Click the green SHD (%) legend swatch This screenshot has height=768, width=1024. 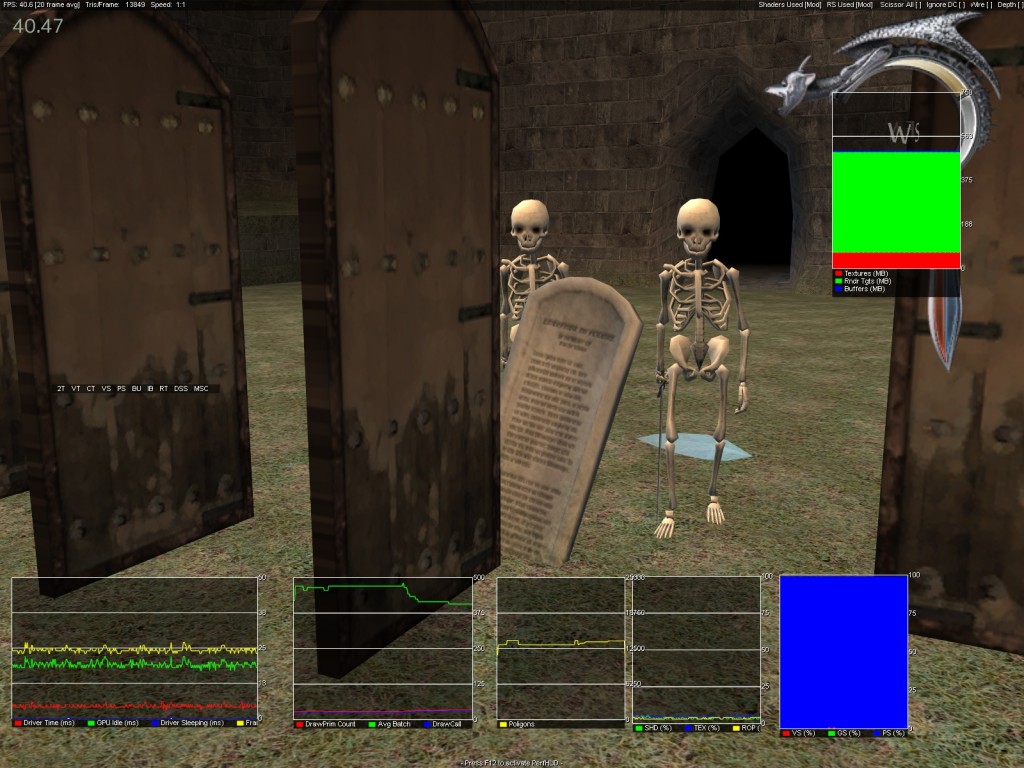tap(639, 728)
